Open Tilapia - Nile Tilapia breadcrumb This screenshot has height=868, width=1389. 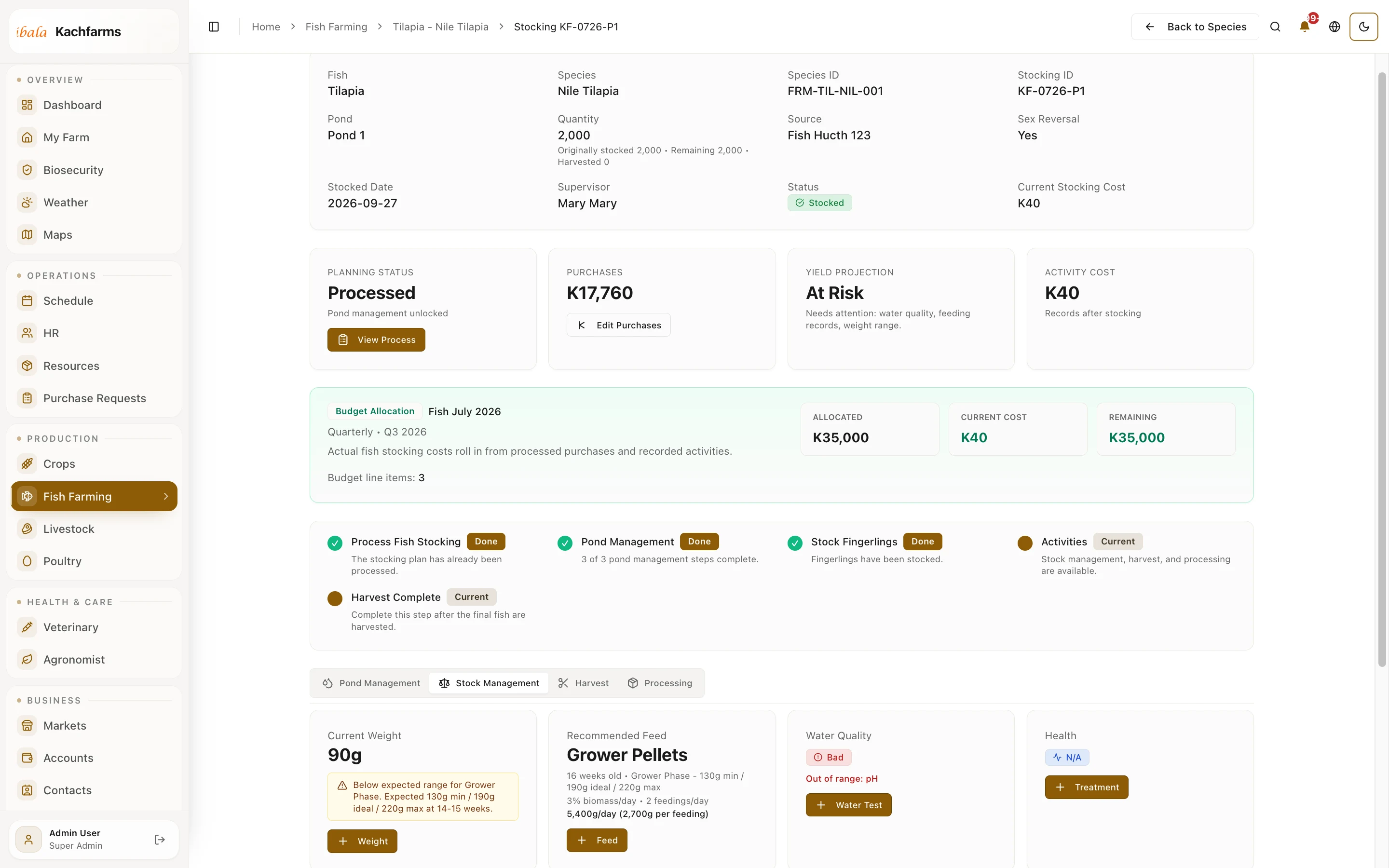[440, 27]
